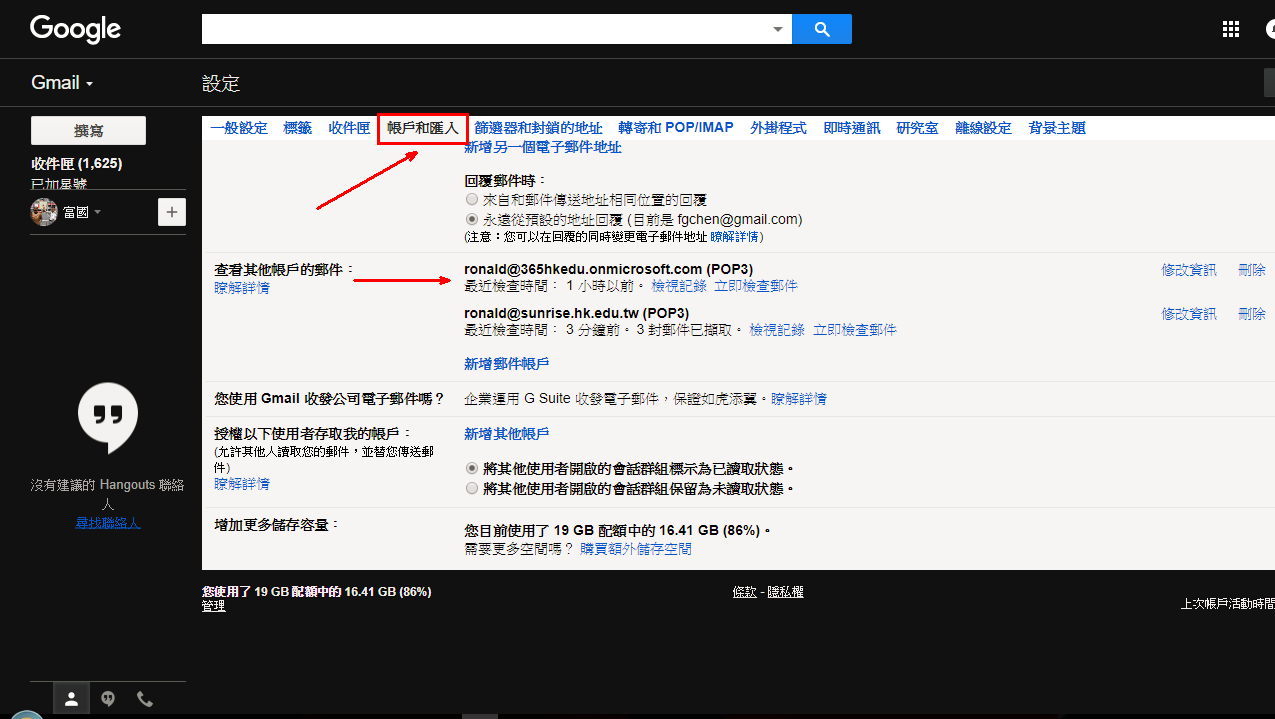Go to the 即時通訊 tab

coord(852,128)
